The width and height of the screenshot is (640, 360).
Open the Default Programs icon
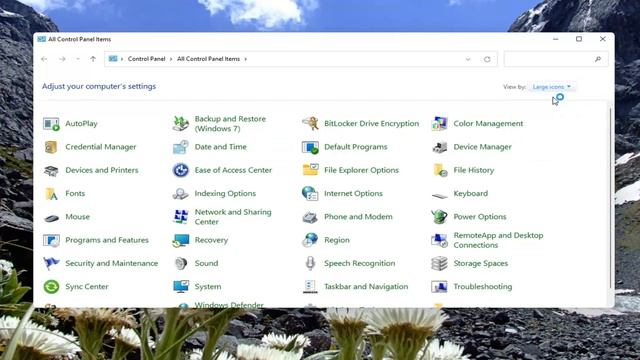310,147
